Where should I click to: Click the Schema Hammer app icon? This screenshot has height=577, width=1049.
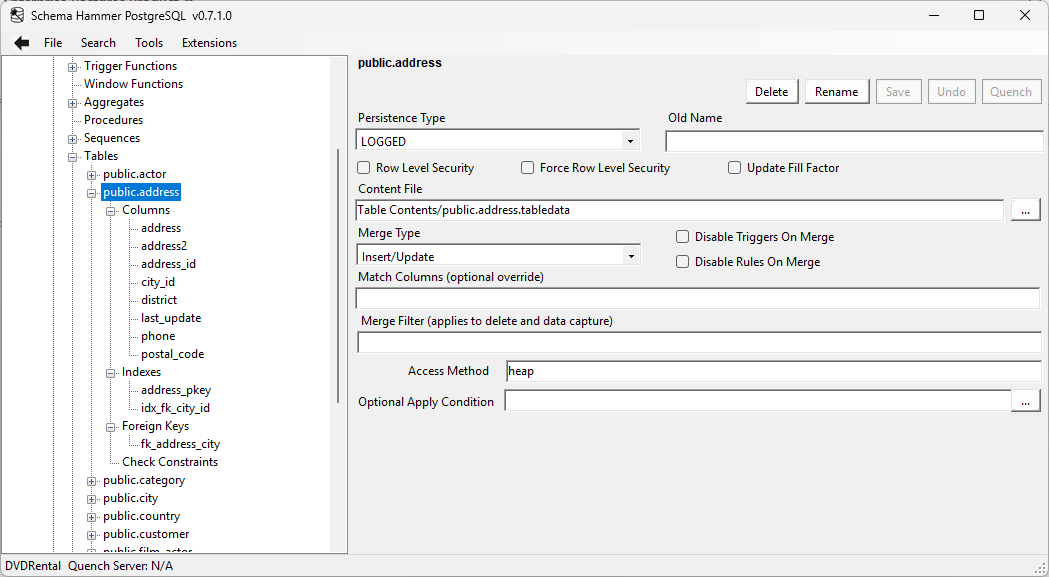pos(16,15)
